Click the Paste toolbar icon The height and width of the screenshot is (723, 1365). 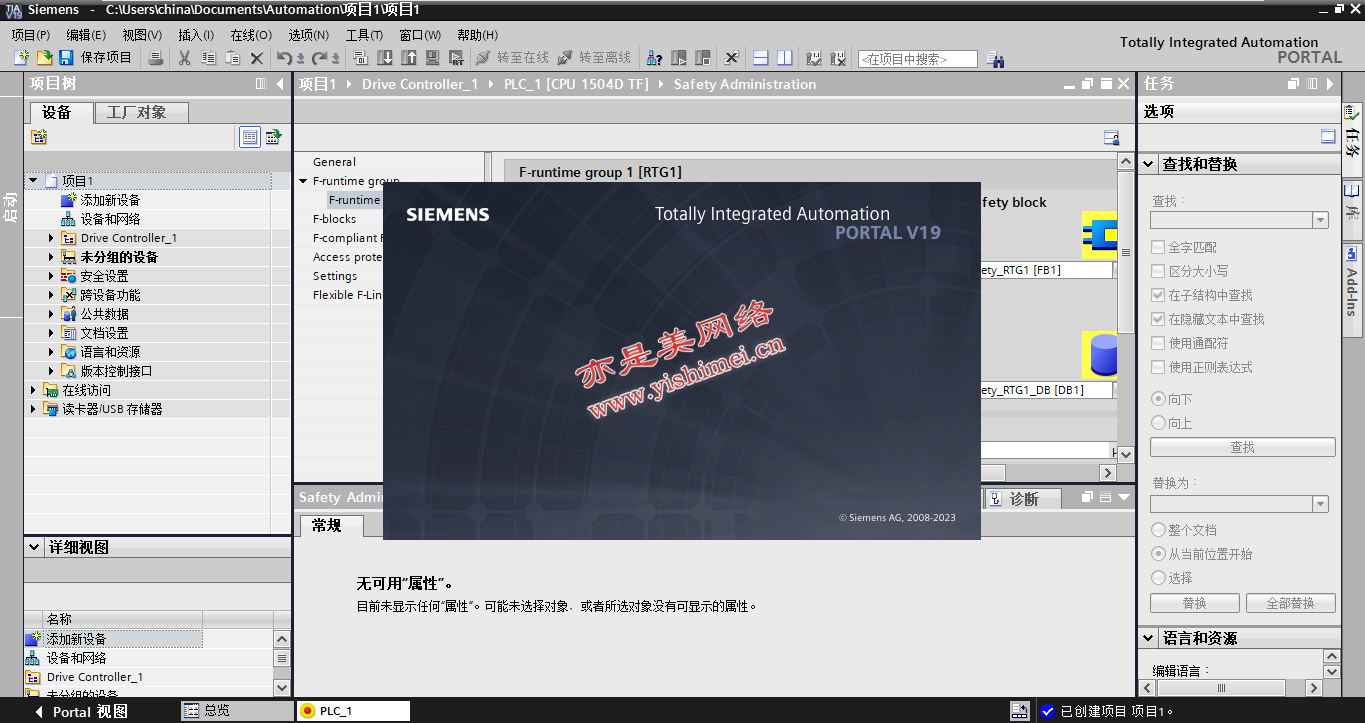coord(232,58)
